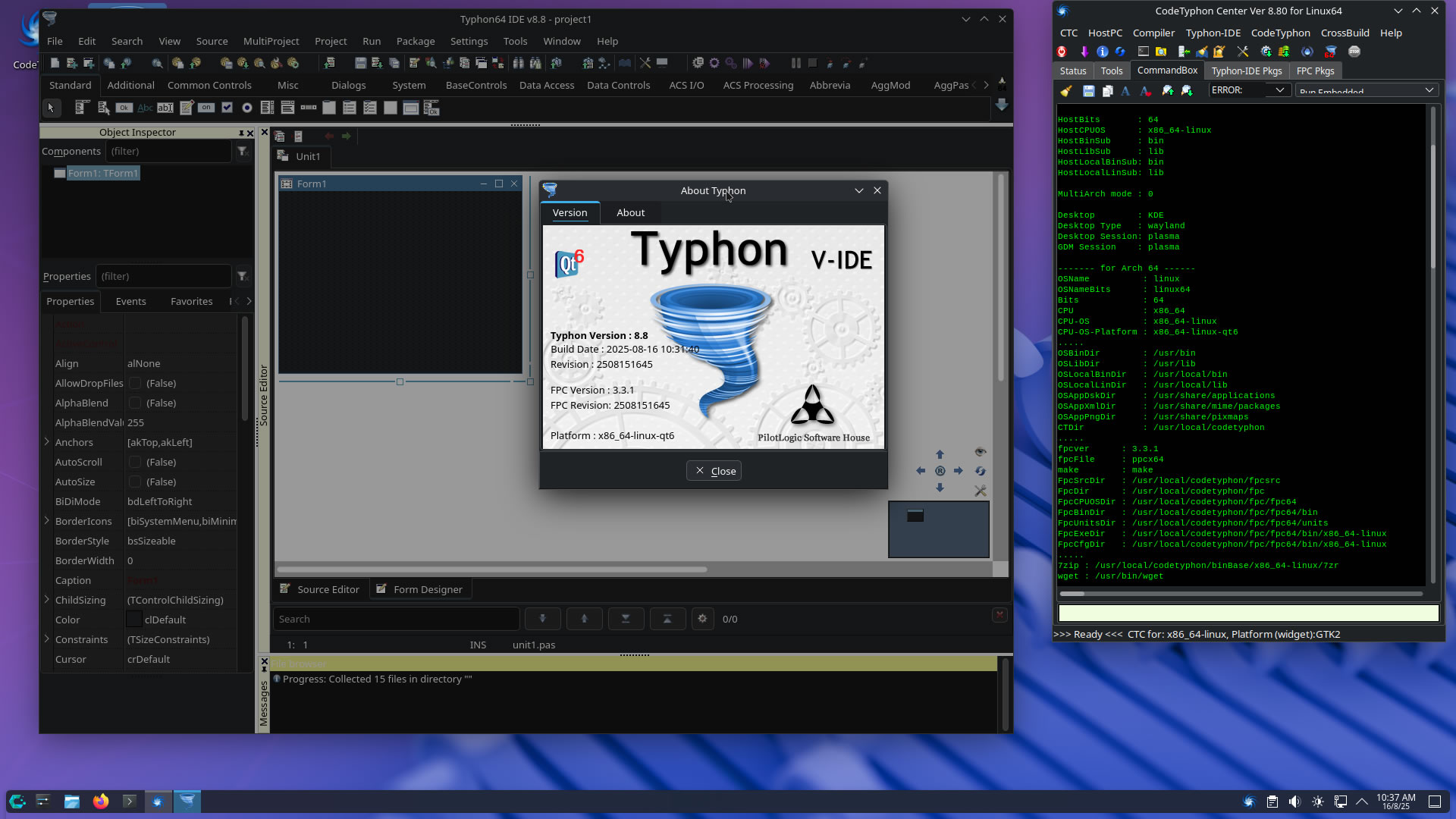Click the floppy save icon in CommandBox toolbar
The height and width of the screenshot is (819, 1456).
coord(1089,90)
